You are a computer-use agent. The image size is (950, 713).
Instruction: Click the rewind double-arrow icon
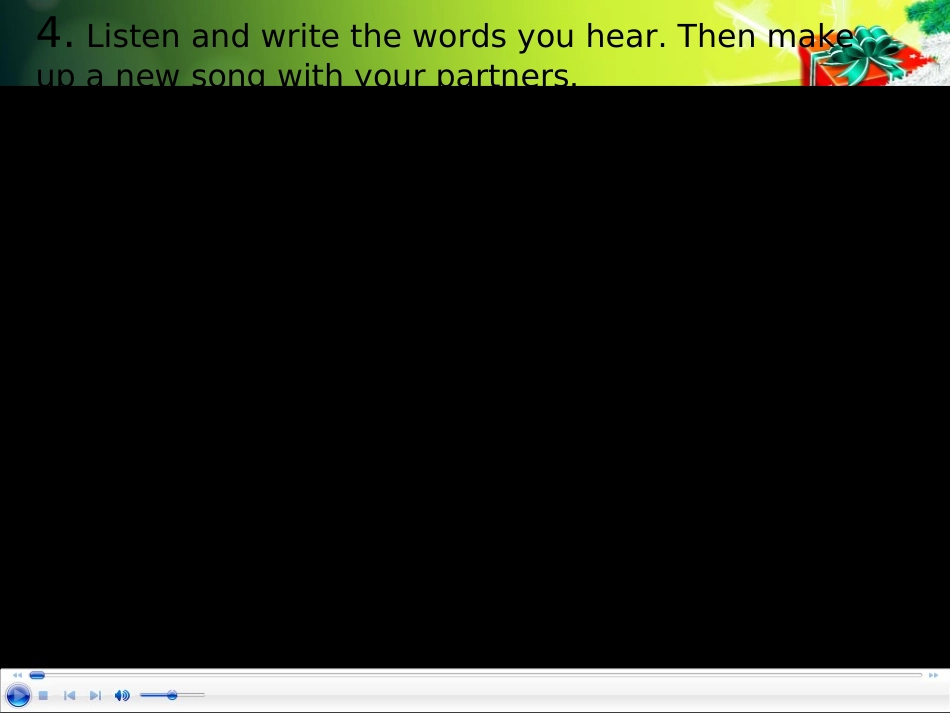click(17, 675)
